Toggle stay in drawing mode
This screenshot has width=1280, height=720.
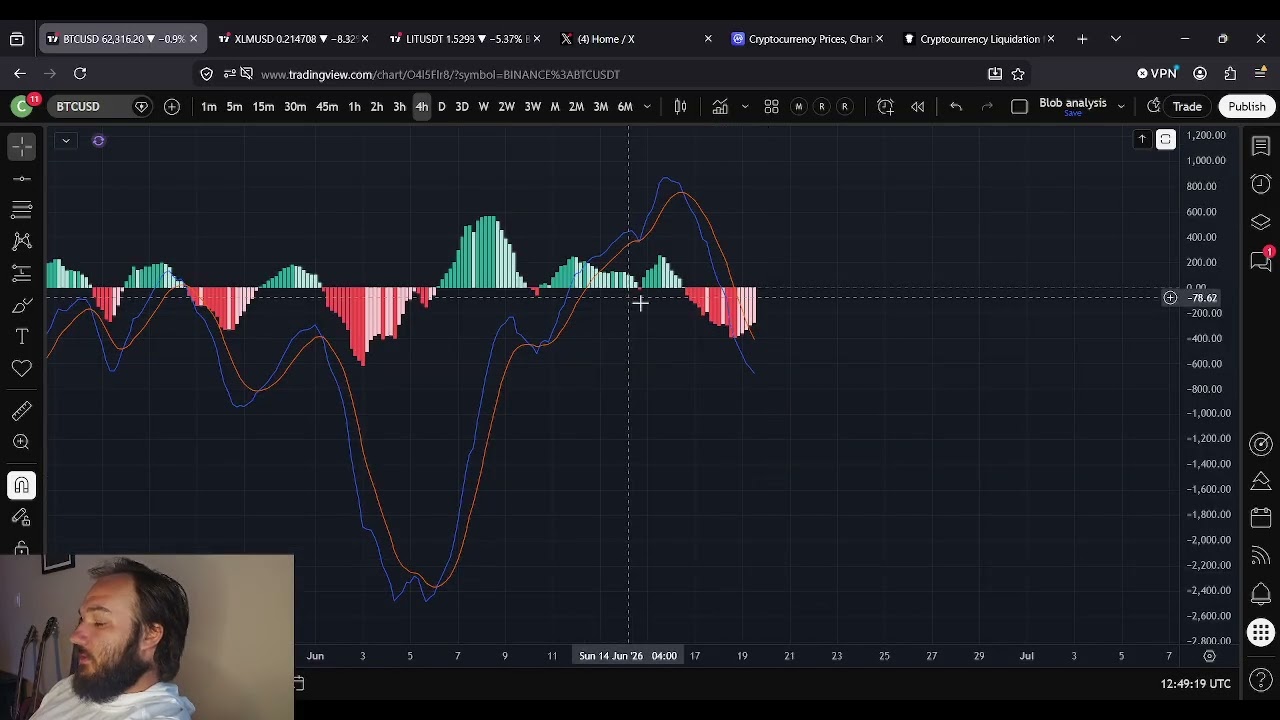click(22, 517)
